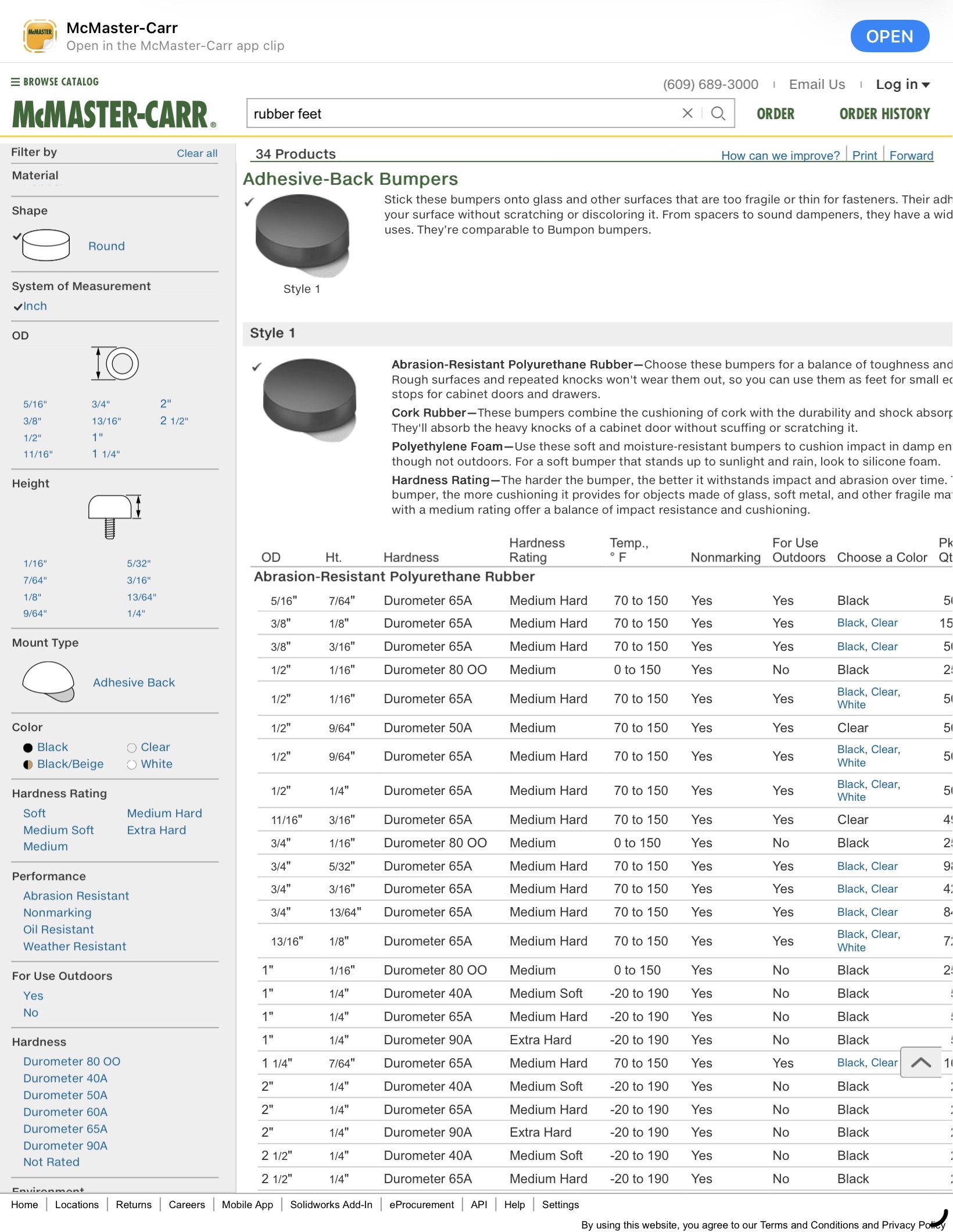Screen dimensions: 953x1232
Task: Click the search magnifier icon
Action: pos(718,113)
